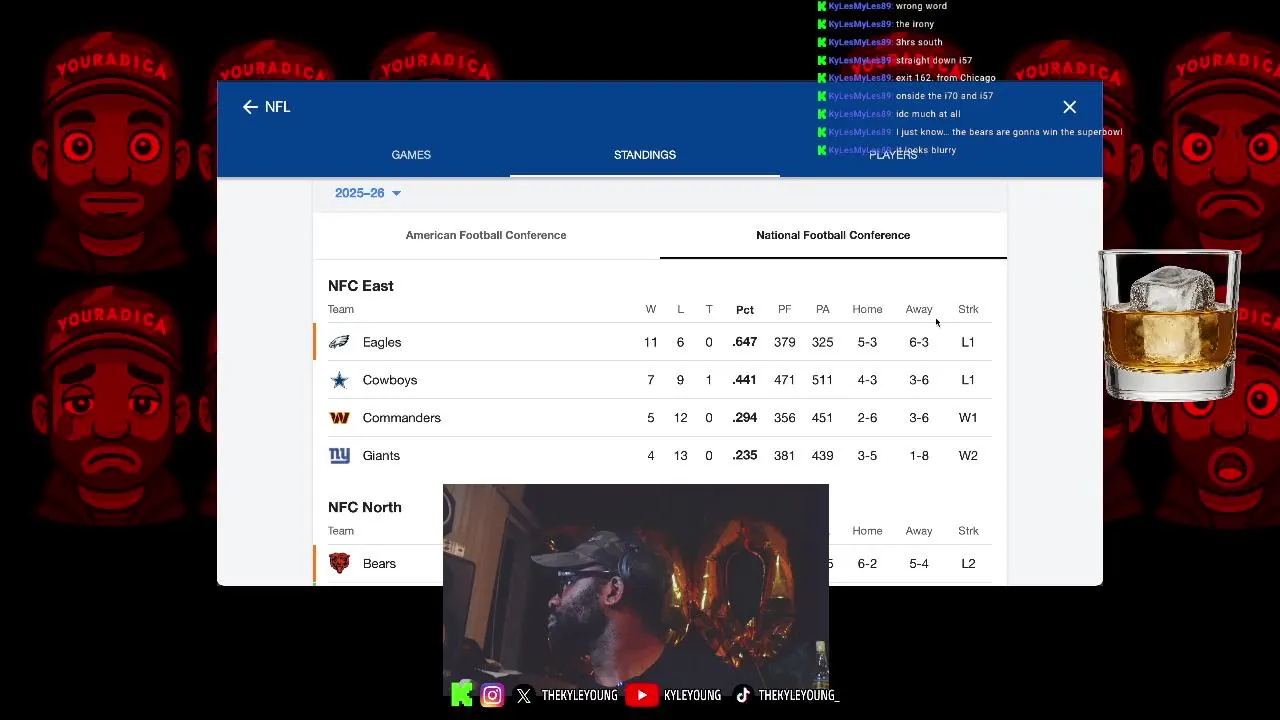The width and height of the screenshot is (1280, 720).
Task: Click the streamer webcam feed
Action: [x=636, y=590]
